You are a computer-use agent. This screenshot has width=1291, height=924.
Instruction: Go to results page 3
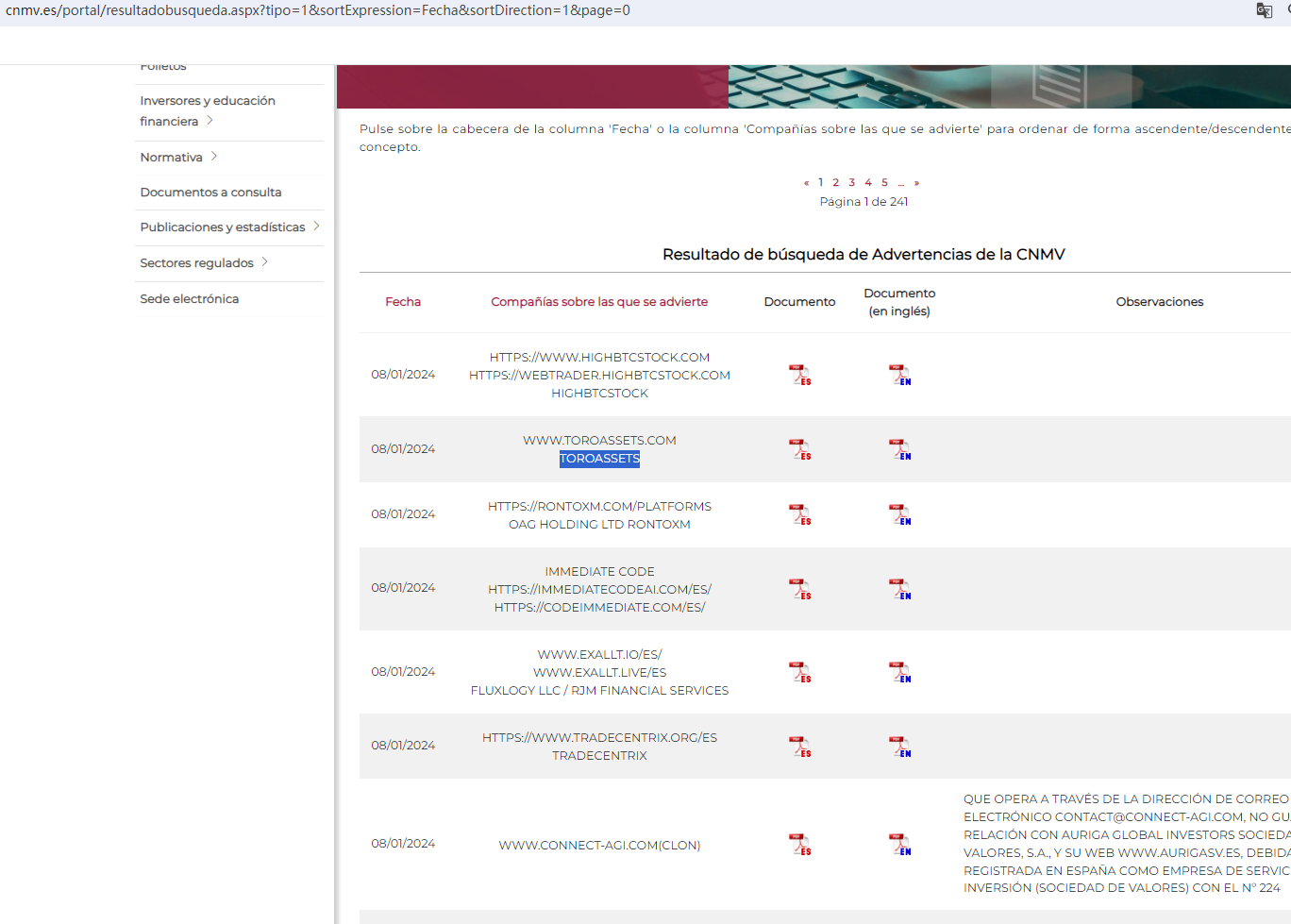851,183
